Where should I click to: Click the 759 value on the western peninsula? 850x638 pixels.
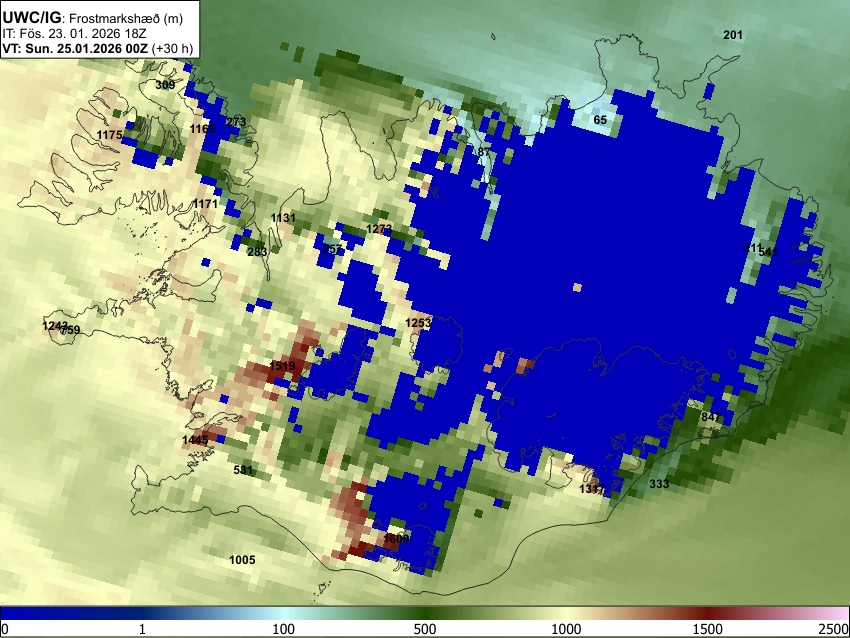70,330
